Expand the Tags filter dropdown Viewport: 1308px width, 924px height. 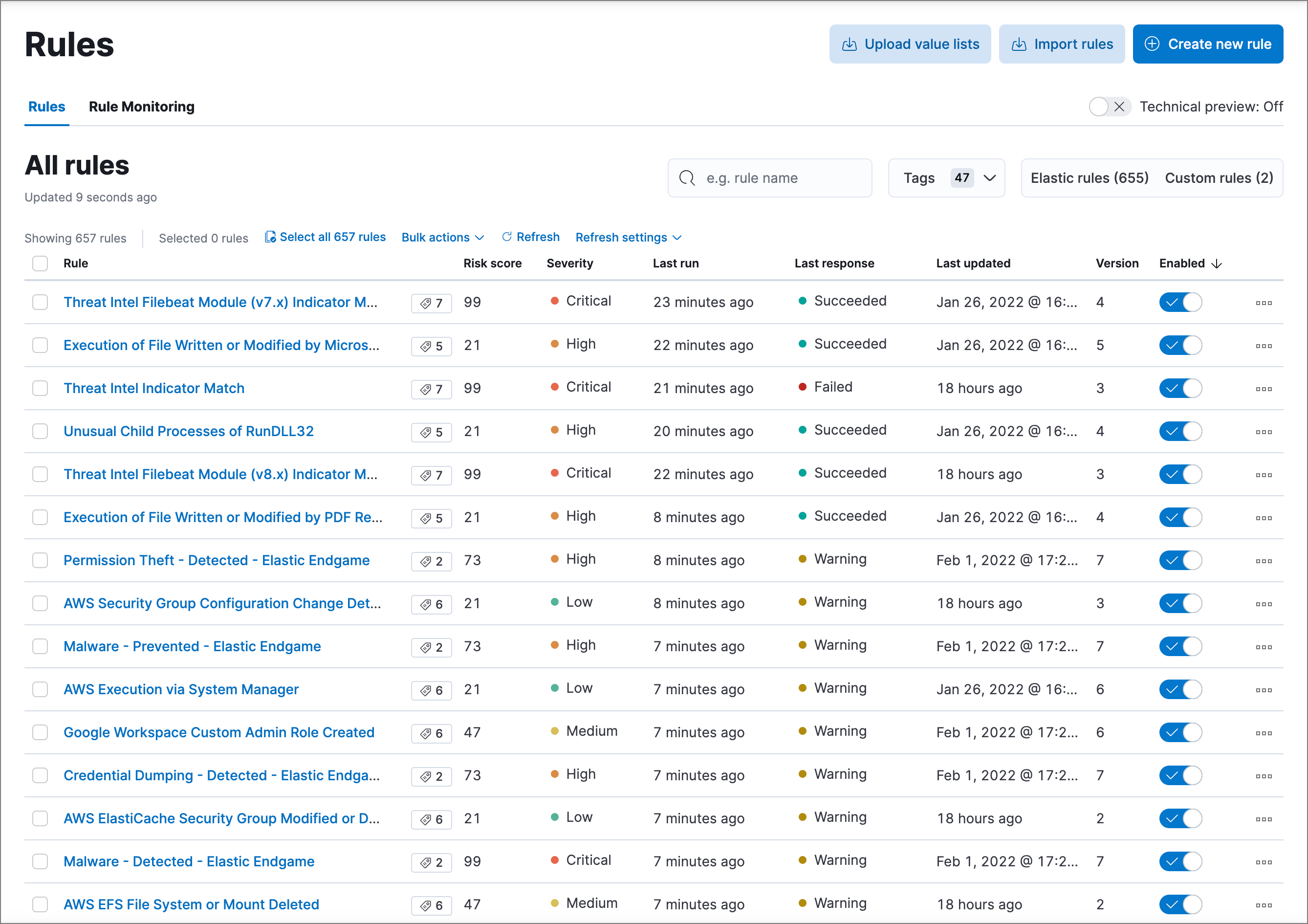coord(946,178)
